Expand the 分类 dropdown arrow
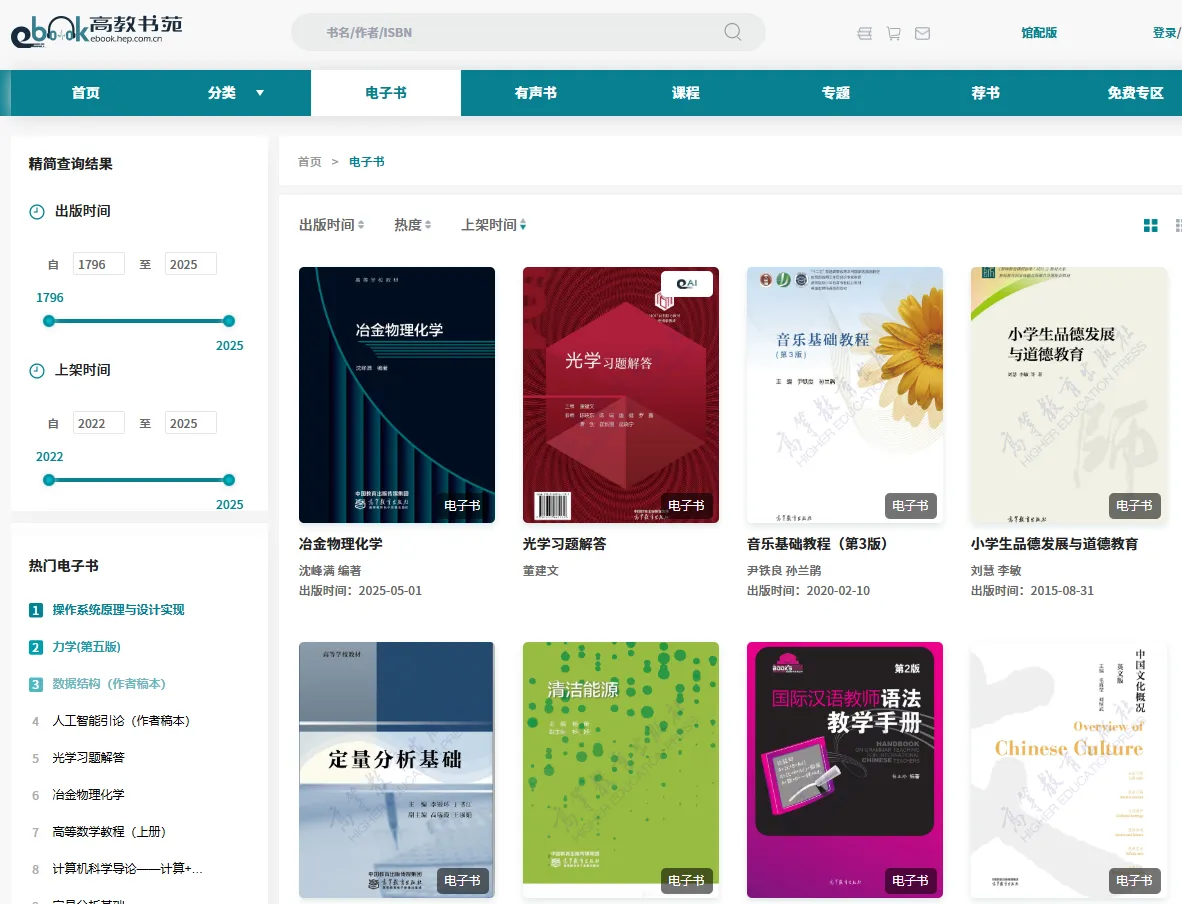Screen dimensions: 1182x904 (x=260, y=93)
